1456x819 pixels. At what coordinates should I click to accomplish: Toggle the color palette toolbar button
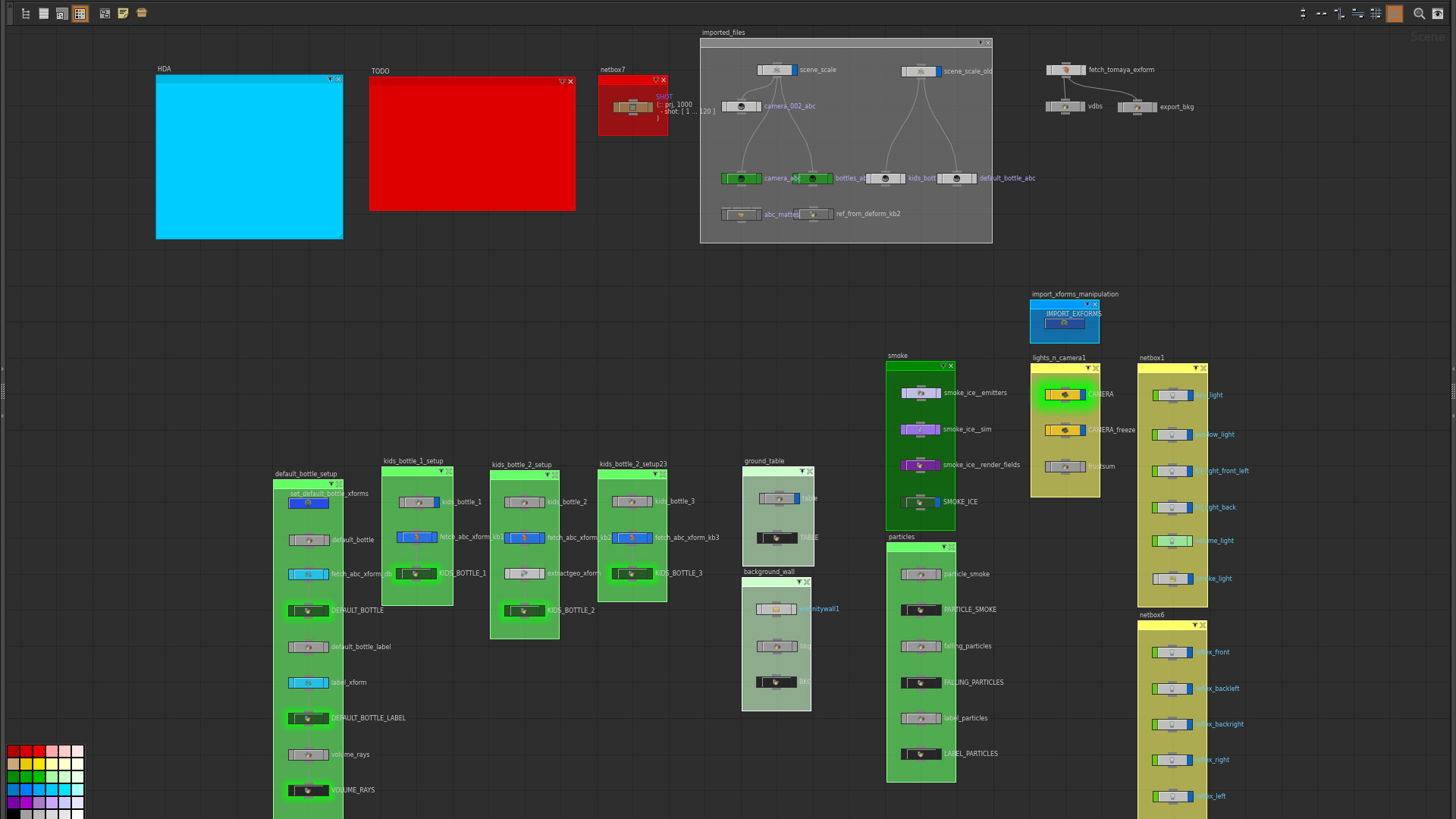pyautogui.click(x=80, y=14)
